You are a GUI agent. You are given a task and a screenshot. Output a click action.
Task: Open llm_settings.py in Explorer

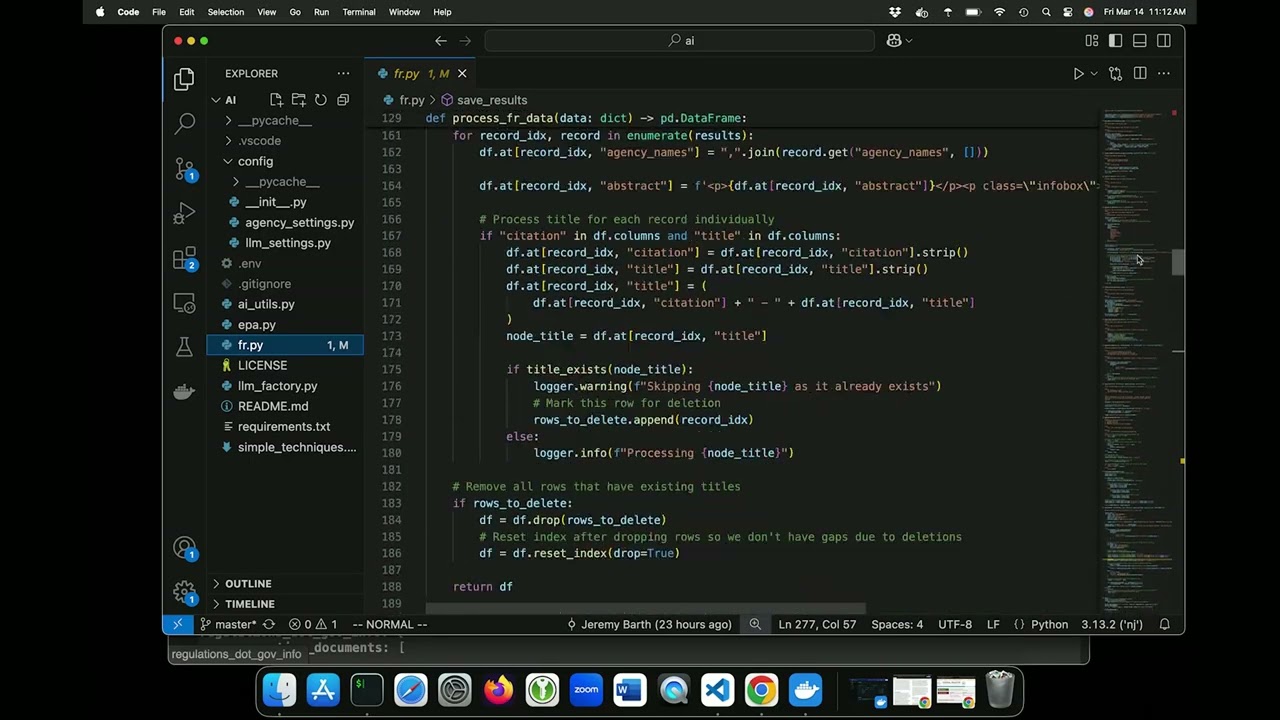click(x=287, y=243)
